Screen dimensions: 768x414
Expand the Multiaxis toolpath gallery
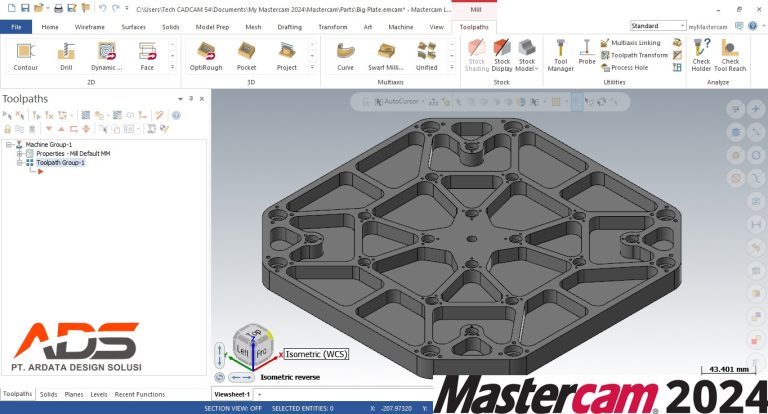click(x=452, y=67)
